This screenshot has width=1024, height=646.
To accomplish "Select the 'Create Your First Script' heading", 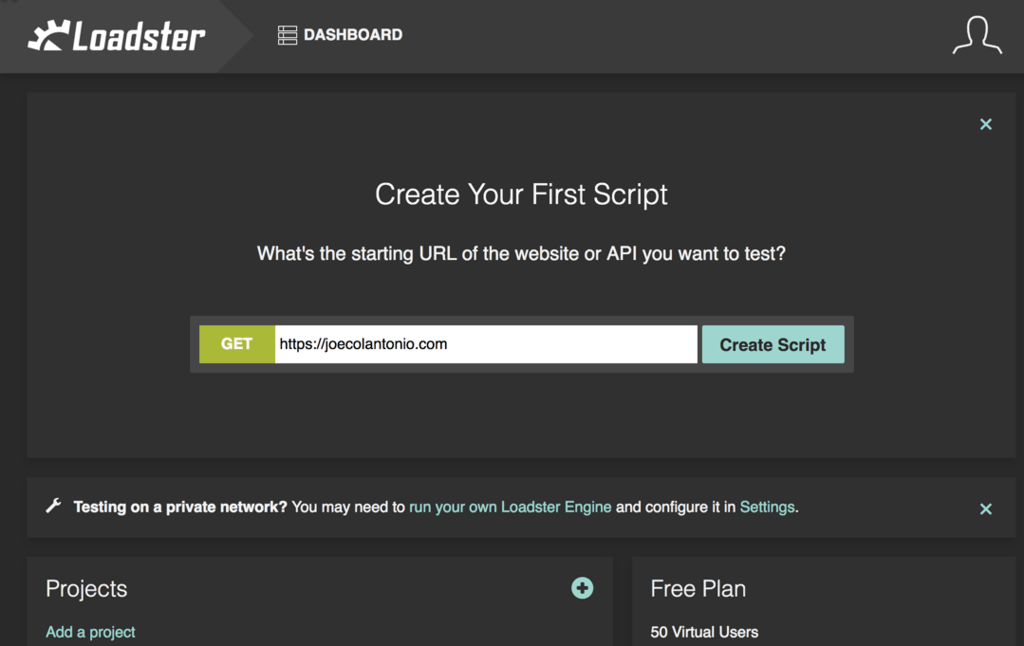I will [521, 195].
